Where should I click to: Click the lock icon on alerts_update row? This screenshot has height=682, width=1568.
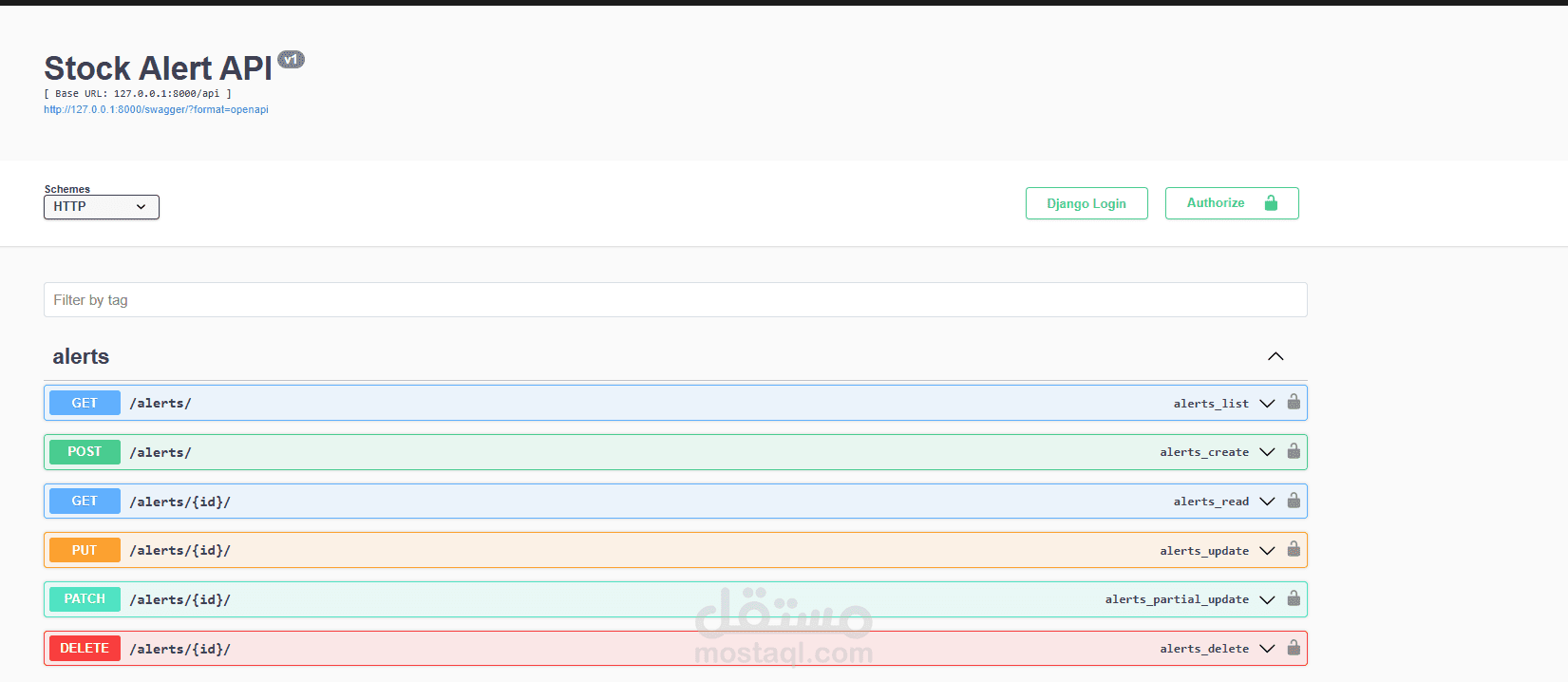point(1294,549)
